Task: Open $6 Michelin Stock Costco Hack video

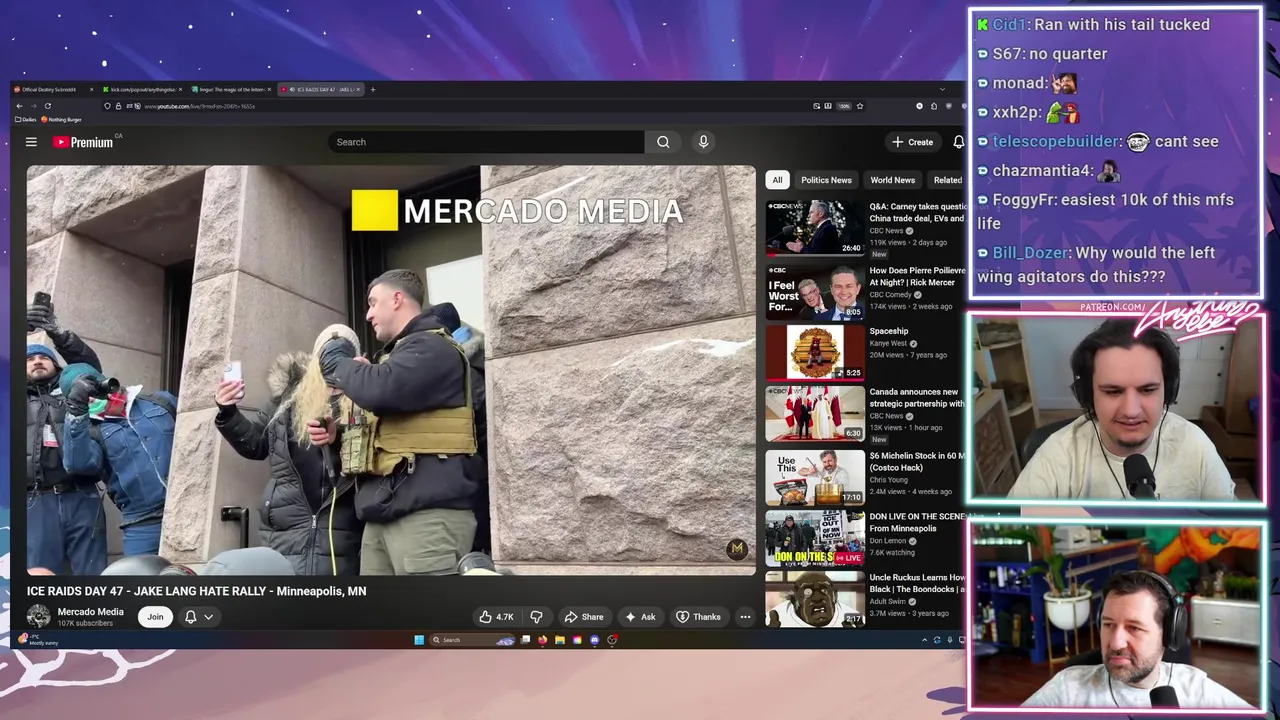Action: click(815, 476)
